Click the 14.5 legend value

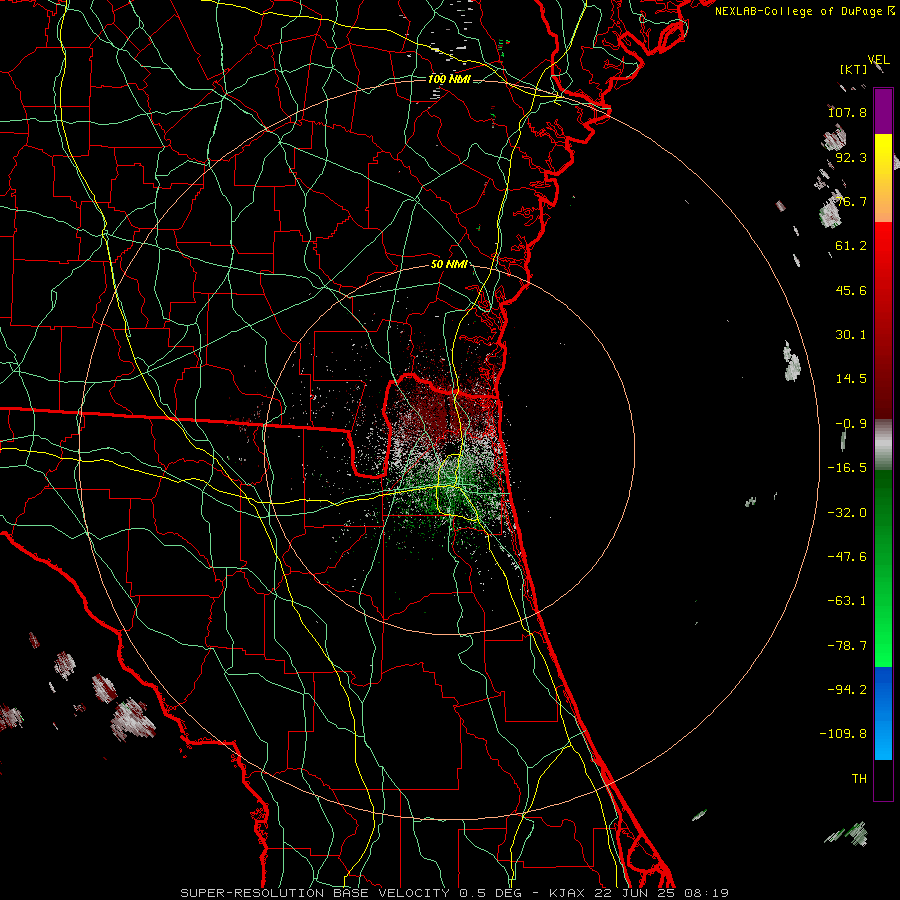point(851,379)
